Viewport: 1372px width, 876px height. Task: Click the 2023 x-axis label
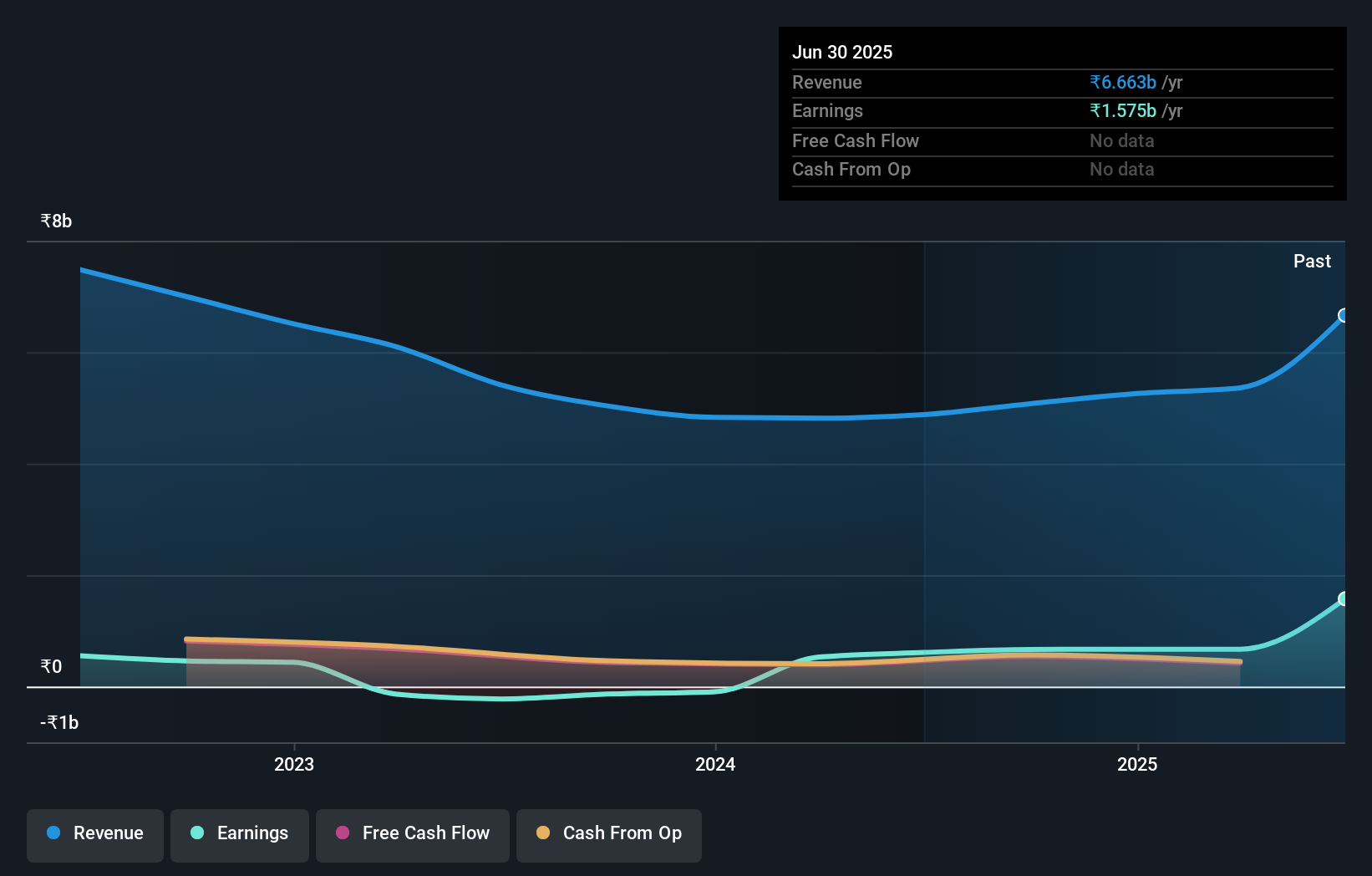tap(294, 764)
